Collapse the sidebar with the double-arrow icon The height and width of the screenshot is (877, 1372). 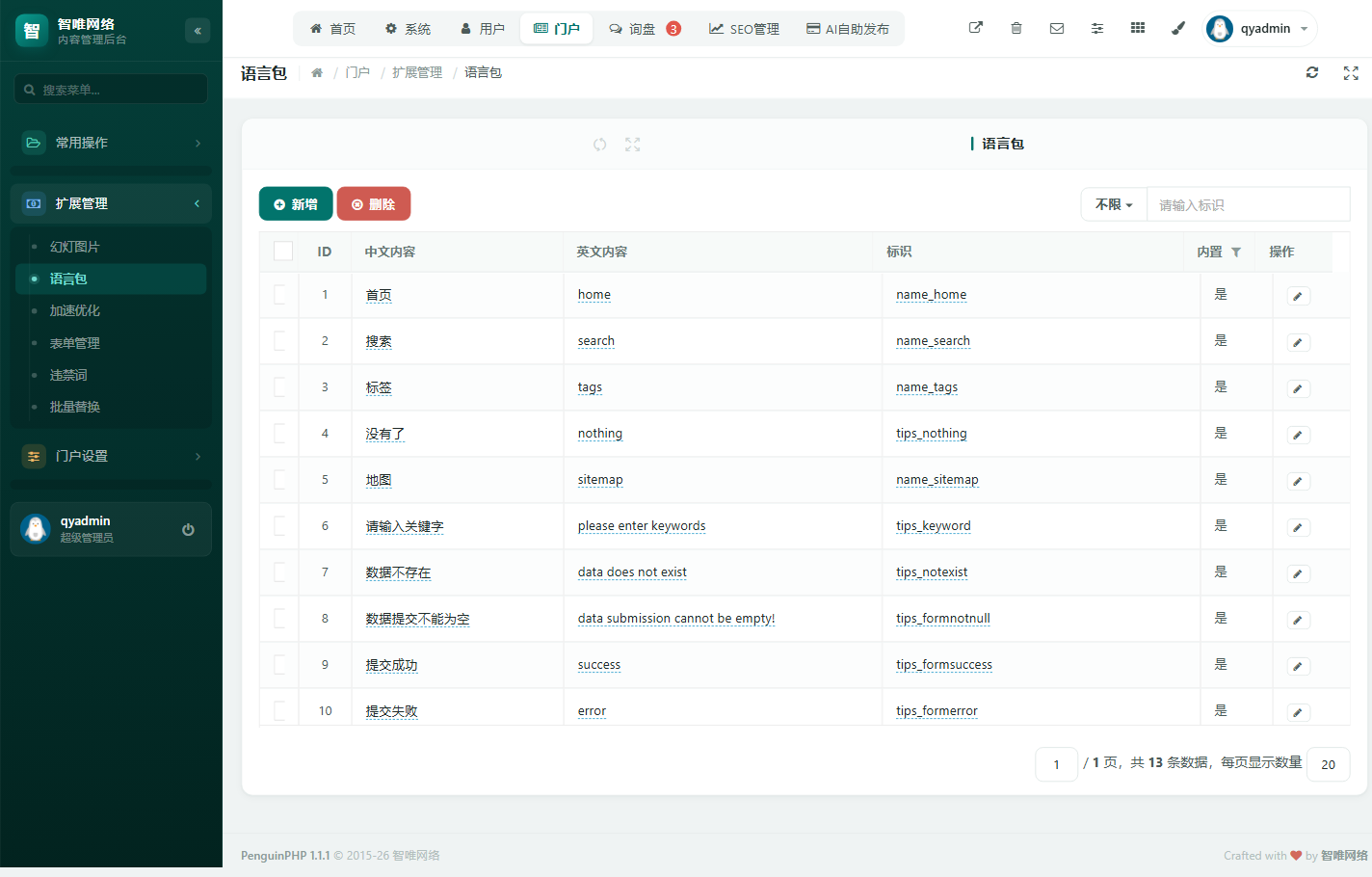198,31
